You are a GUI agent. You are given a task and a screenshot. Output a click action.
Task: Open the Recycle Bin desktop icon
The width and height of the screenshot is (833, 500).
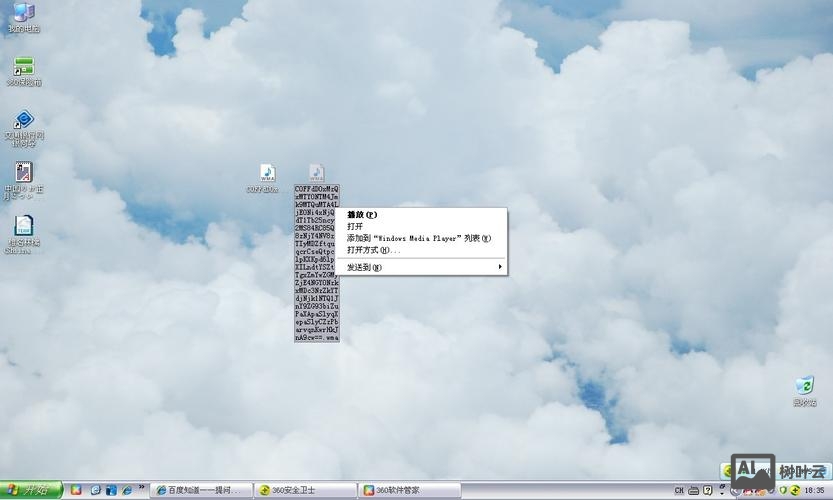pyautogui.click(x=804, y=387)
